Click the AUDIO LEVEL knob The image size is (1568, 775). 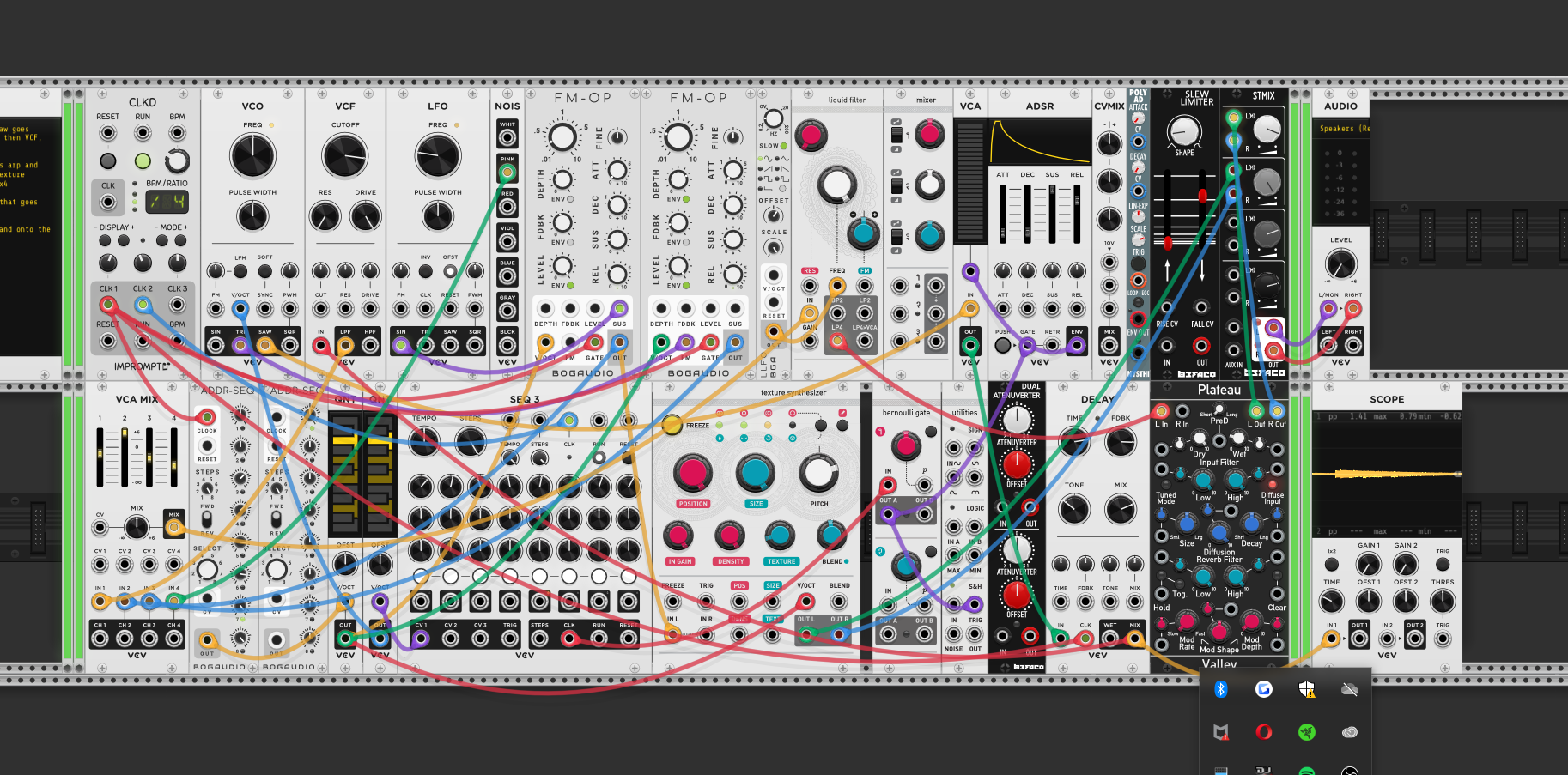point(1341,264)
